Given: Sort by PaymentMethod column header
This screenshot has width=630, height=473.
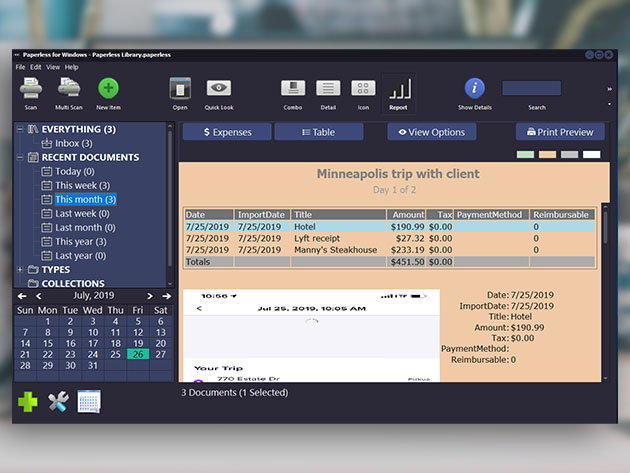Looking at the screenshot, I should tap(492, 215).
